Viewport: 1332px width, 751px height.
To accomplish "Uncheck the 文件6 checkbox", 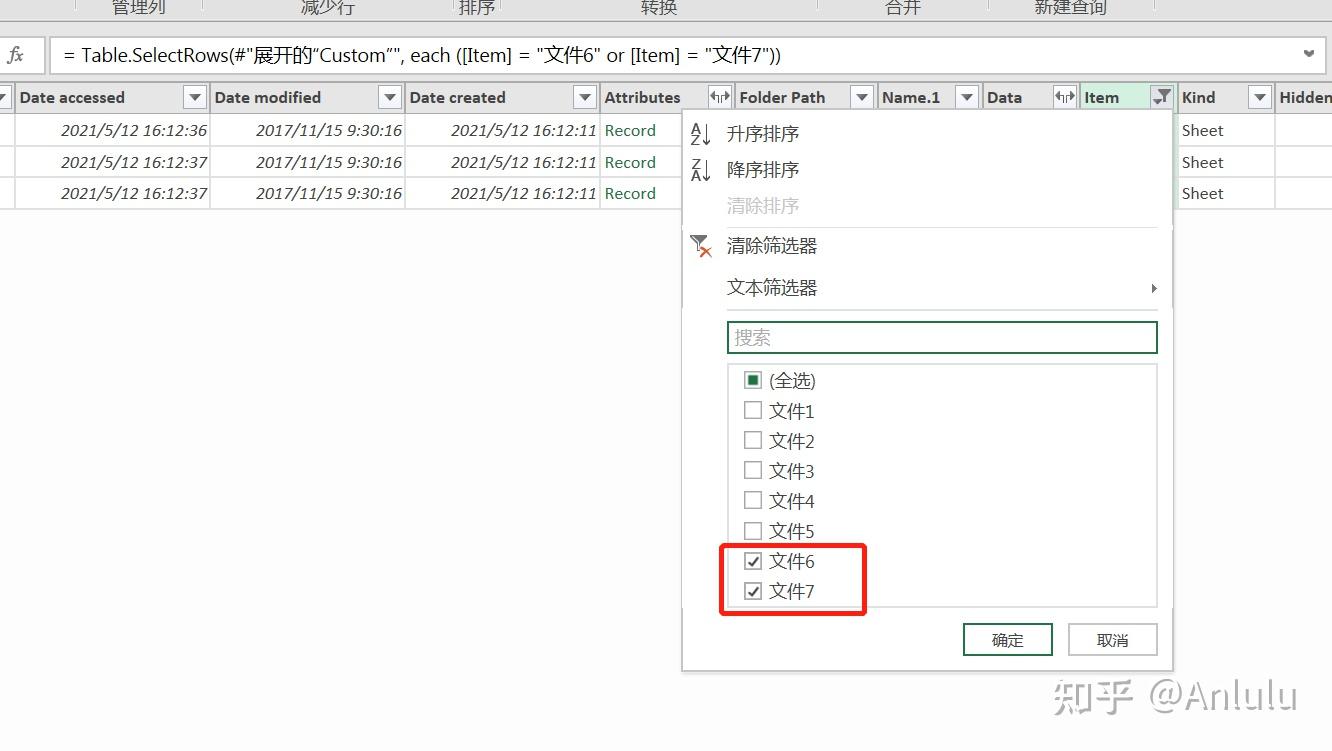I will [x=752, y=561].
